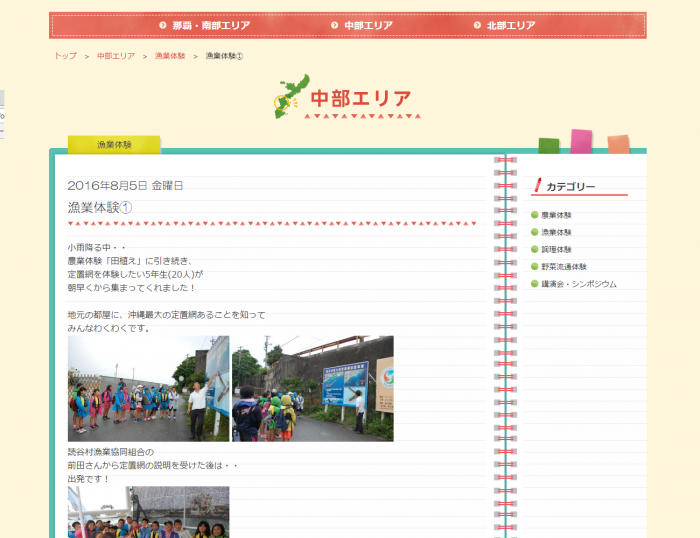
Task: Open 那覇・南部エリア in the top navigation
Action: point(211,25)
